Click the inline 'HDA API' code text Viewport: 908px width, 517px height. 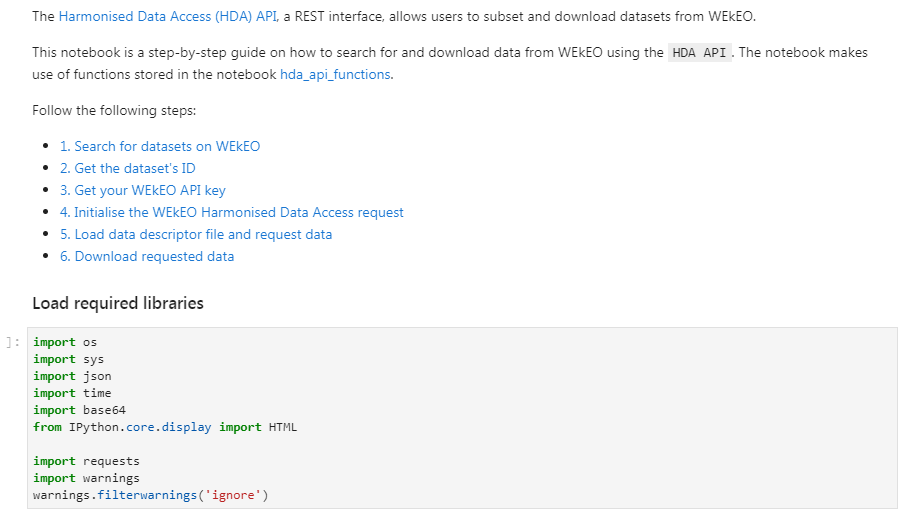click(700, 53)
